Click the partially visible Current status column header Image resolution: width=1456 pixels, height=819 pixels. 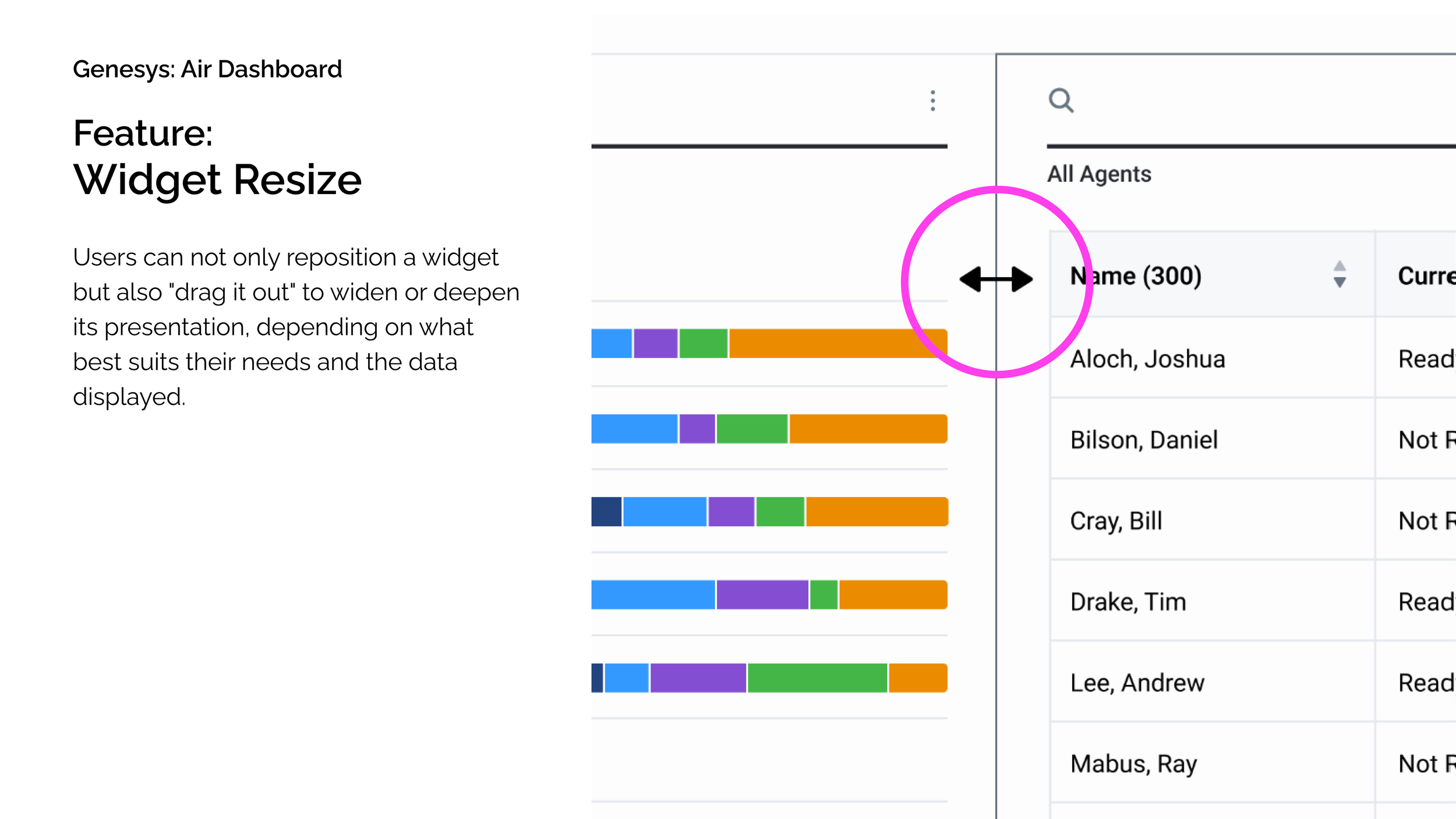coord(1426,276)
